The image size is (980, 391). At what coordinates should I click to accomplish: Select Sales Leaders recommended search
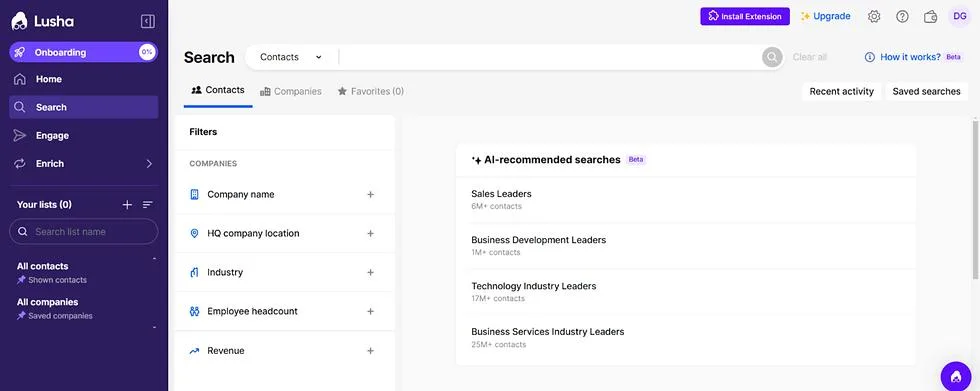click(x=686, y=199)
